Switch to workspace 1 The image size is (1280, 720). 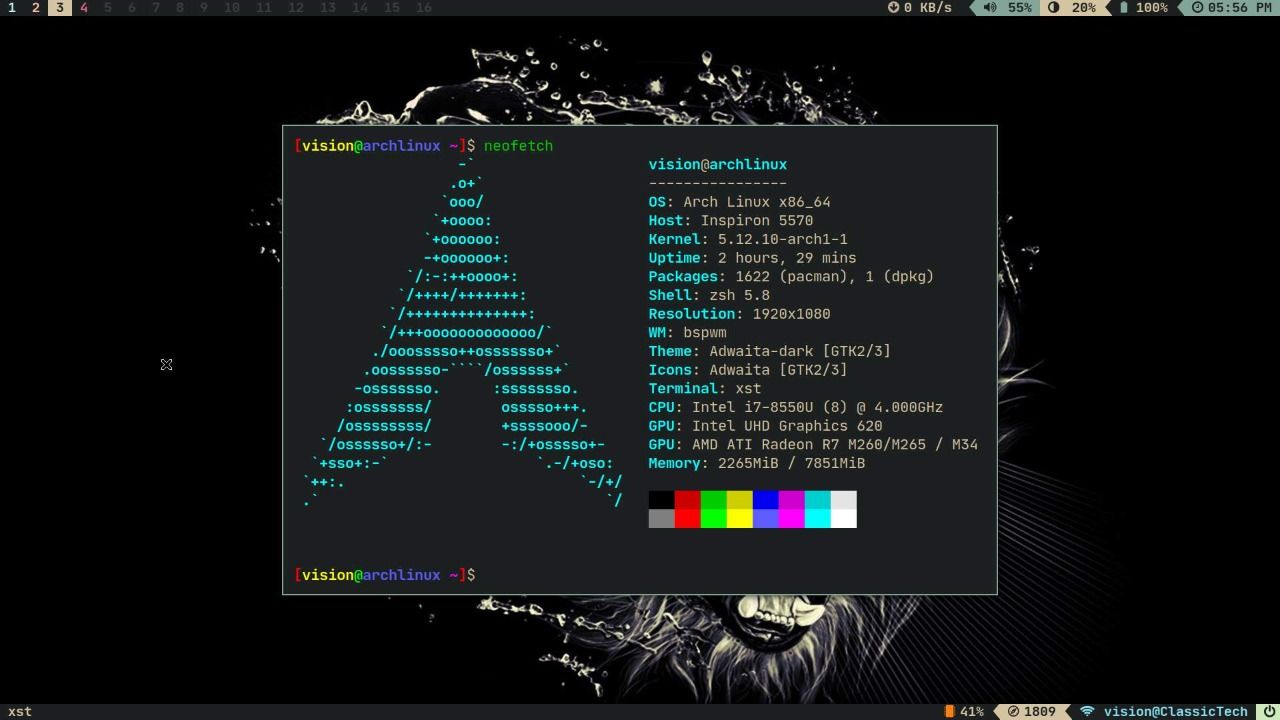(12, 8)
